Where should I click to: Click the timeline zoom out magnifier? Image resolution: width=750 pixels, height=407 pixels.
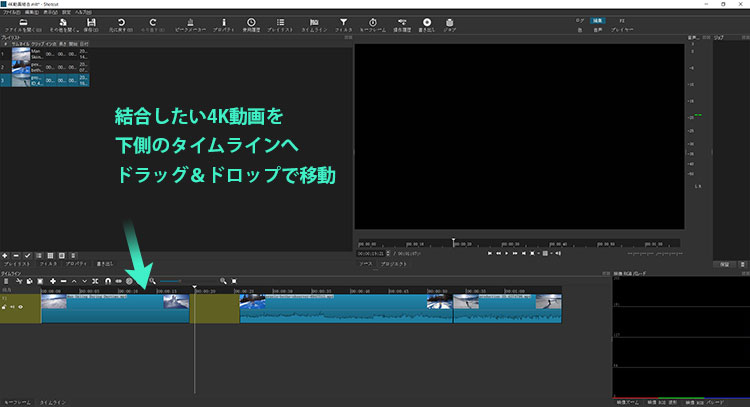(x=152, y=281)
